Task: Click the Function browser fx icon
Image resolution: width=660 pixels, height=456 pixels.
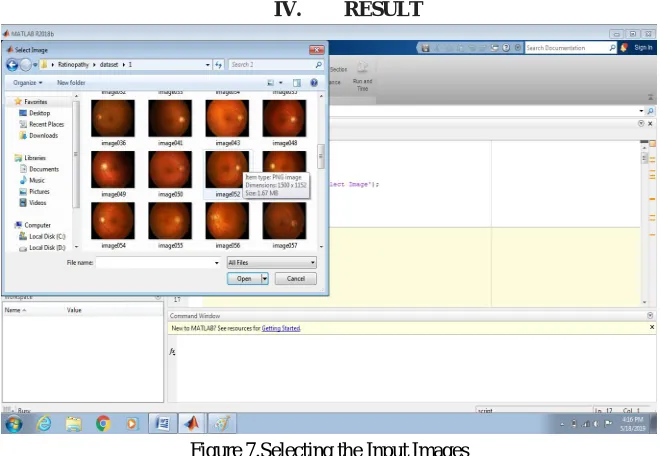Action: coord(172,351)
